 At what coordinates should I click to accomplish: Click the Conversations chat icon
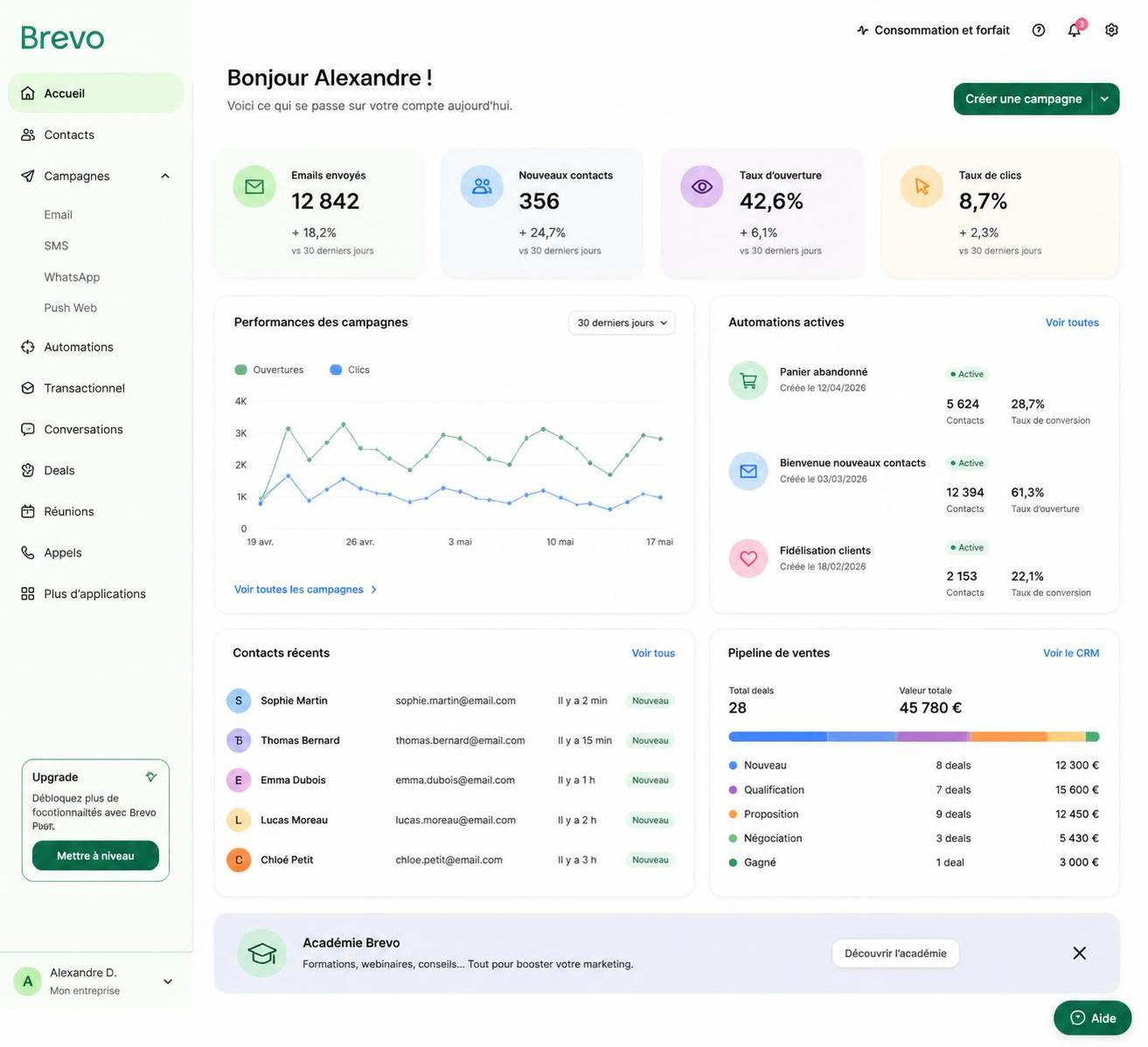tap(28, 429)
